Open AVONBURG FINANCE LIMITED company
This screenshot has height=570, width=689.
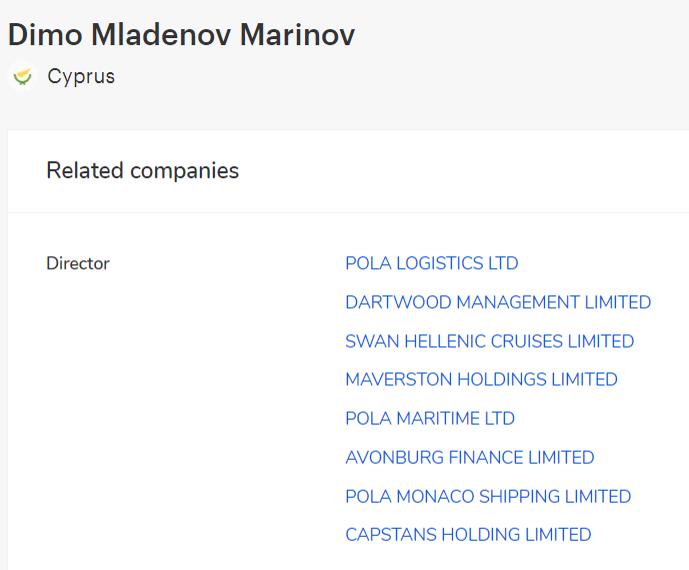[470, 457]
